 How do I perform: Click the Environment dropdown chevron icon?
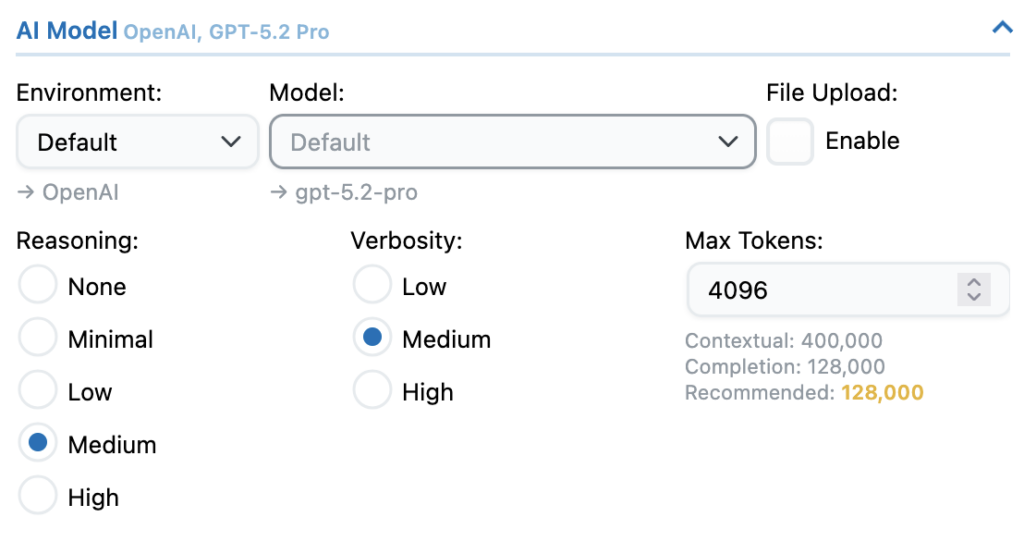coord(230,142)
